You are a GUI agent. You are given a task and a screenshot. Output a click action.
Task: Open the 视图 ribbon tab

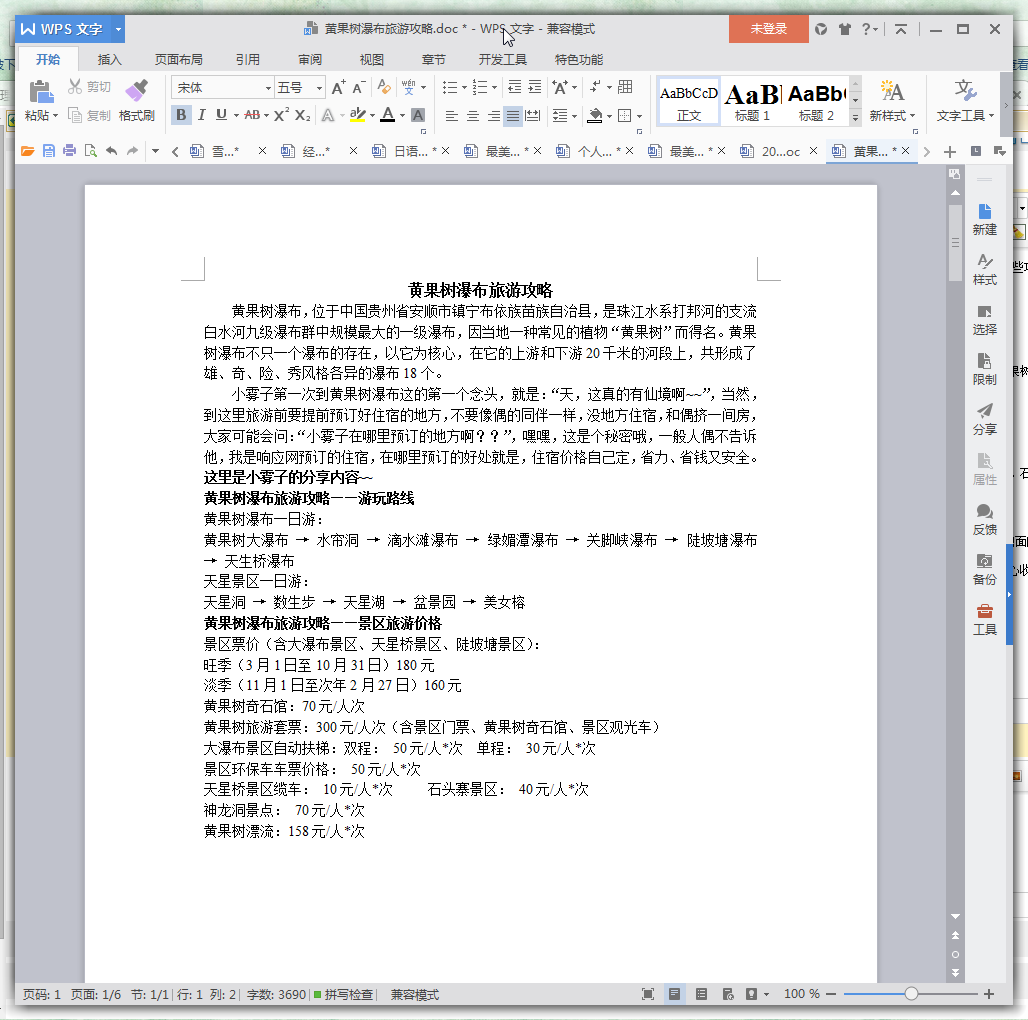[372, 60]
